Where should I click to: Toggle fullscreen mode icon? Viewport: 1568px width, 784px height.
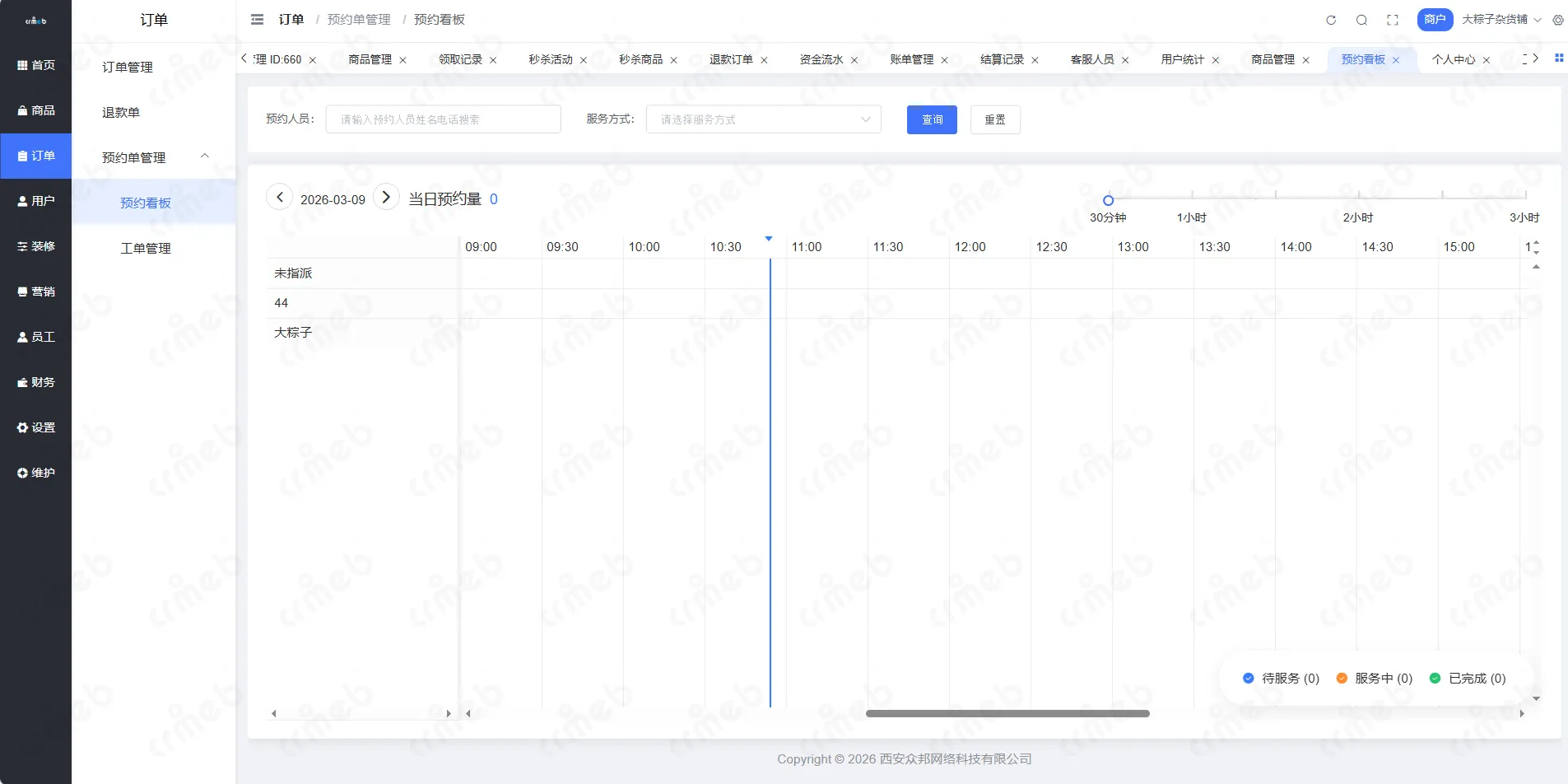tap(1393, 20)
